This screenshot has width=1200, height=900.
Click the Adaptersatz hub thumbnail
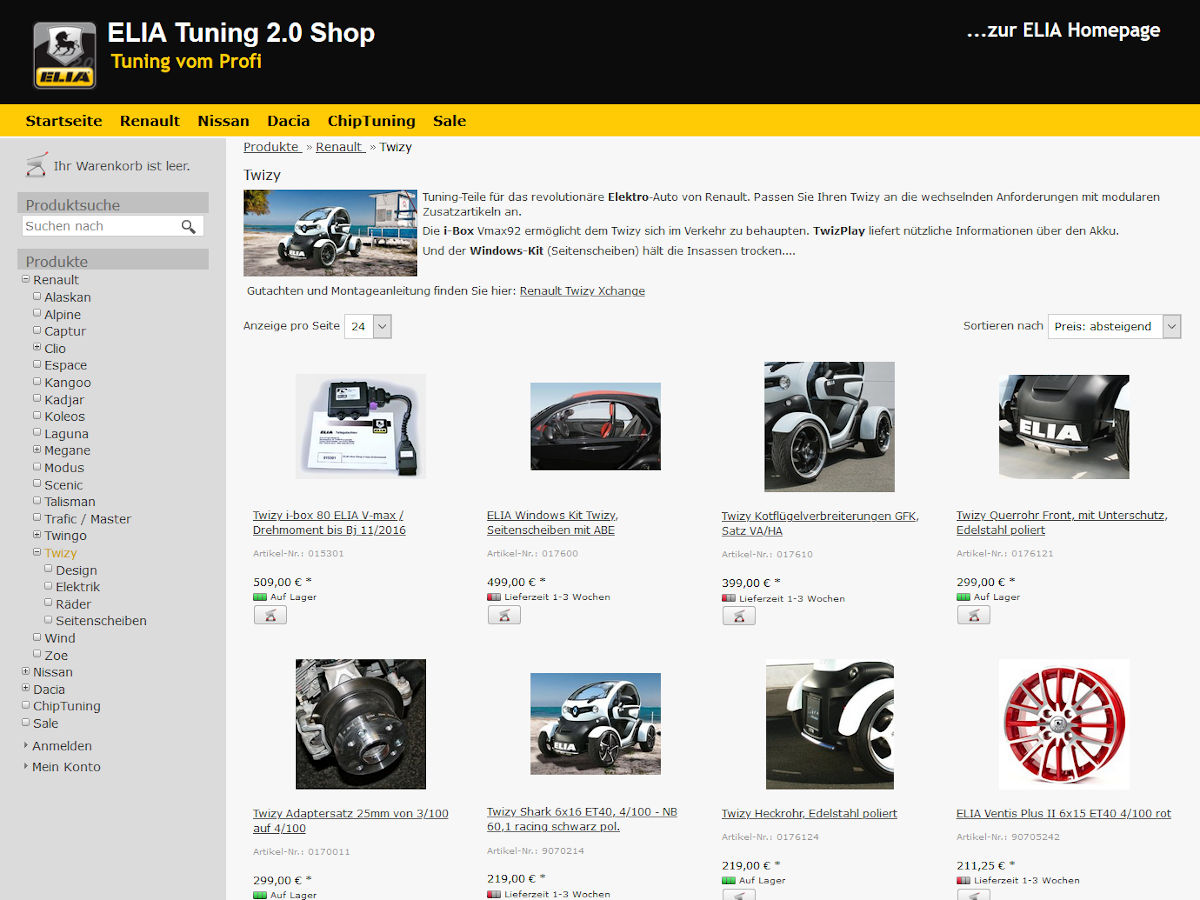click(x=361, y=724)
